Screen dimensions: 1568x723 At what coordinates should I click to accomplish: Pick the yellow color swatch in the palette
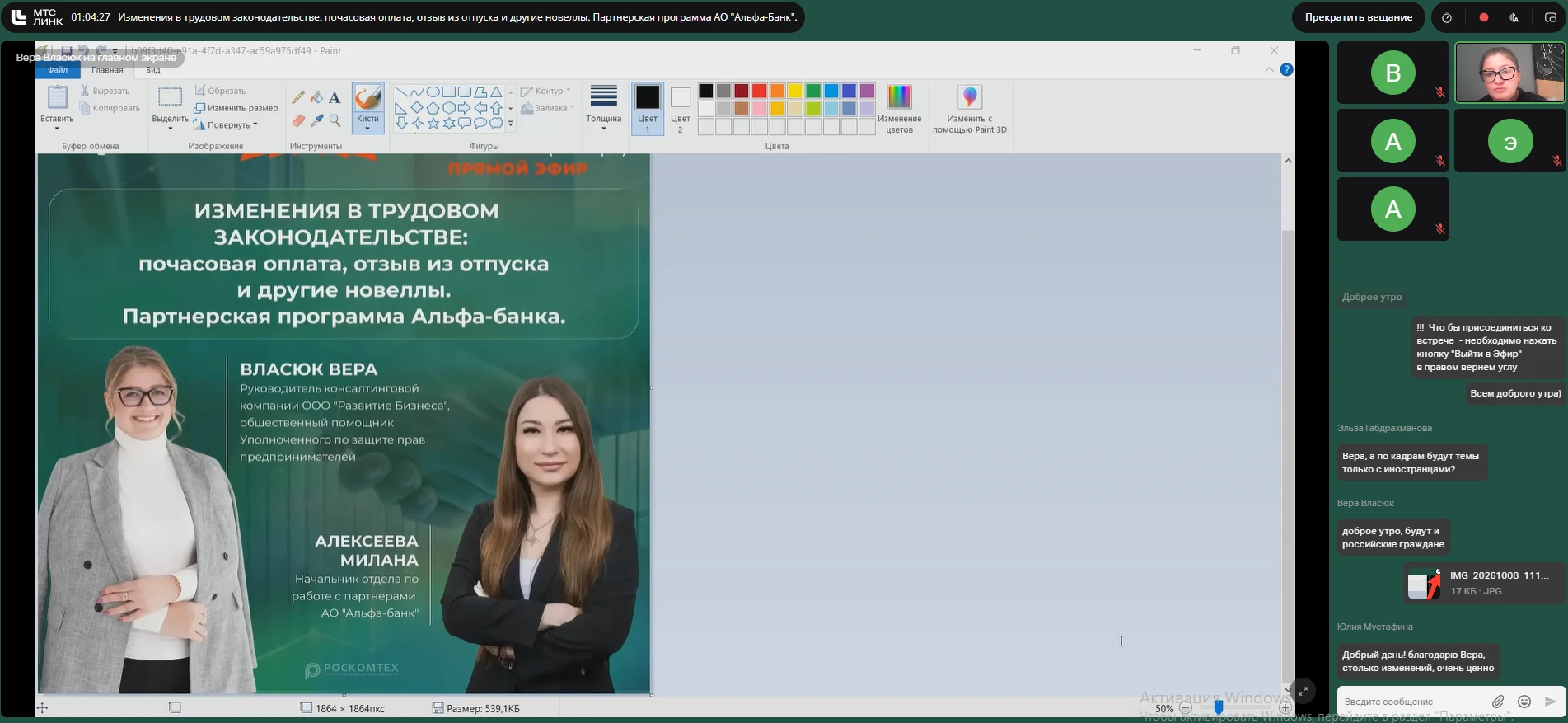[x=795, y=91]
